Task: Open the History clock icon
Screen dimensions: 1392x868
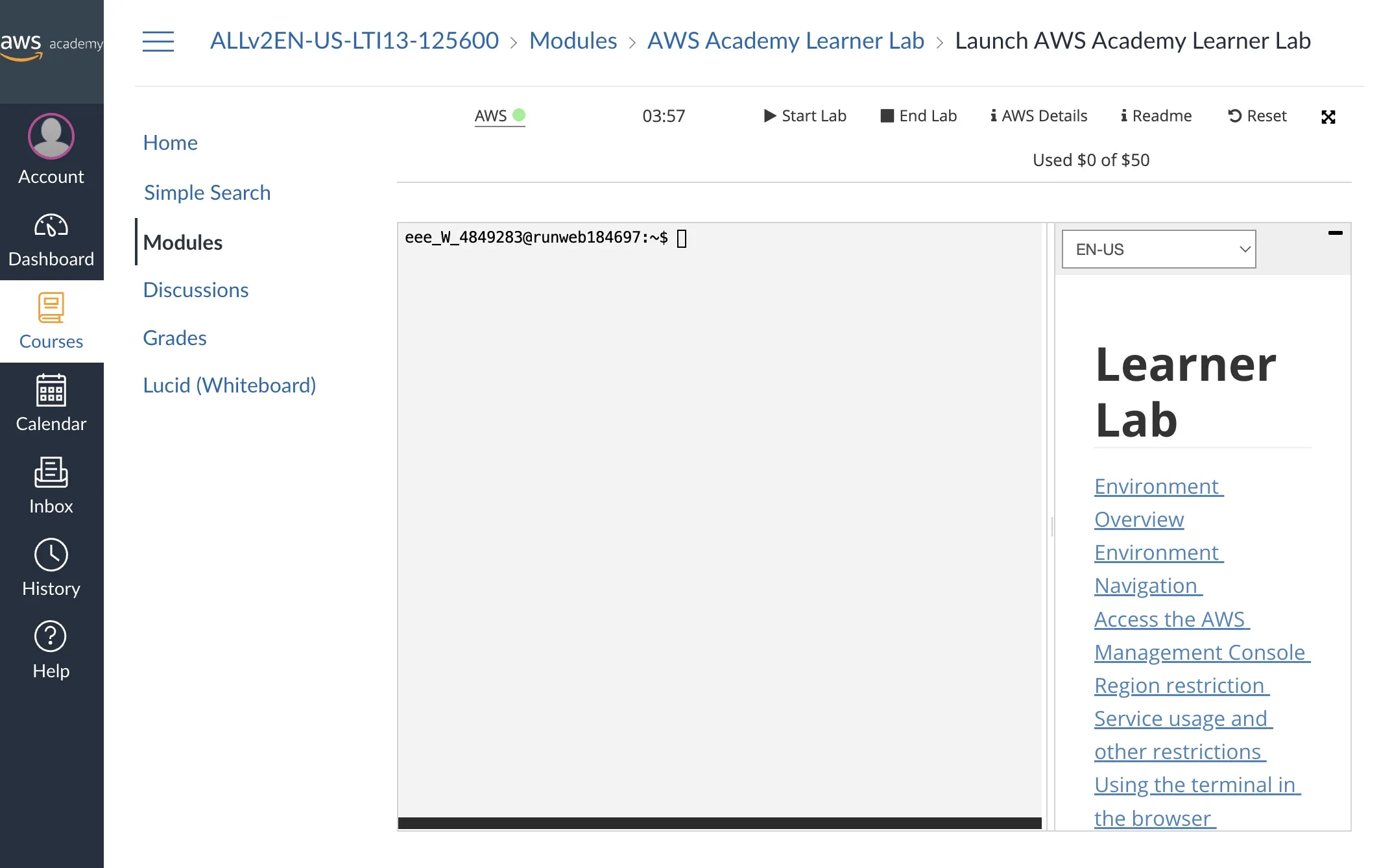Action: 51,555
